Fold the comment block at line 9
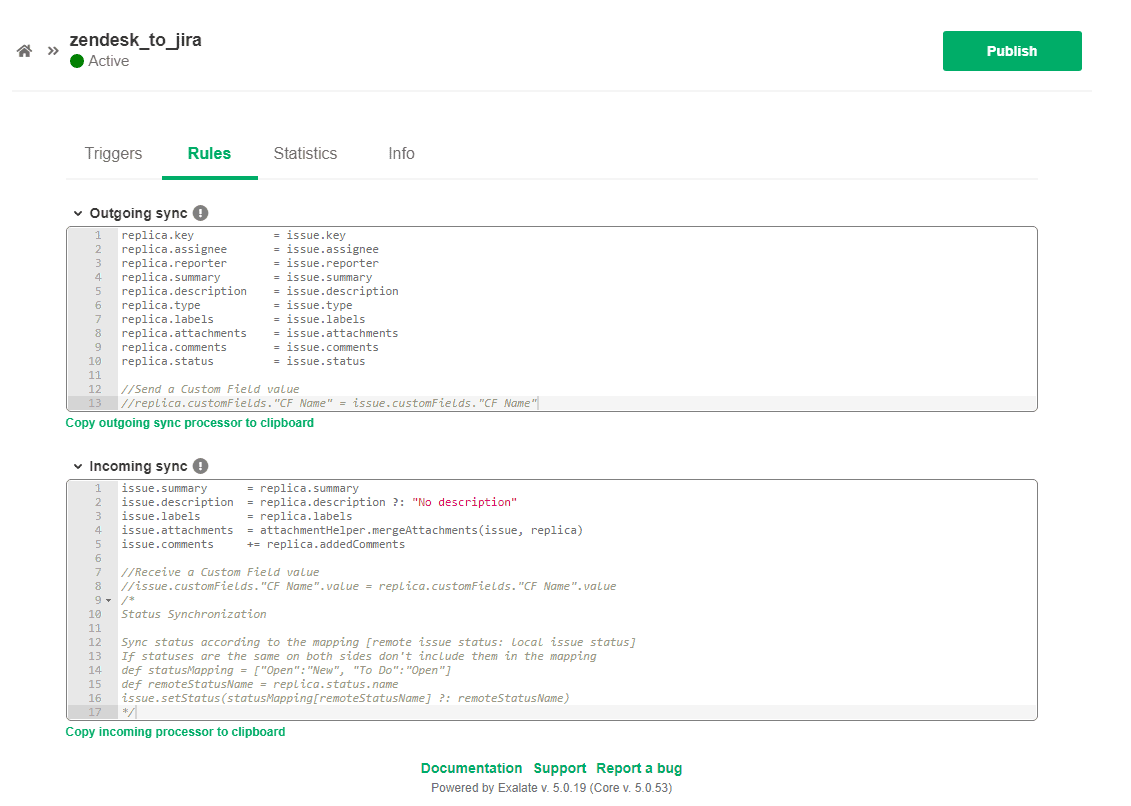1131x806 pixels. point(109,600)
